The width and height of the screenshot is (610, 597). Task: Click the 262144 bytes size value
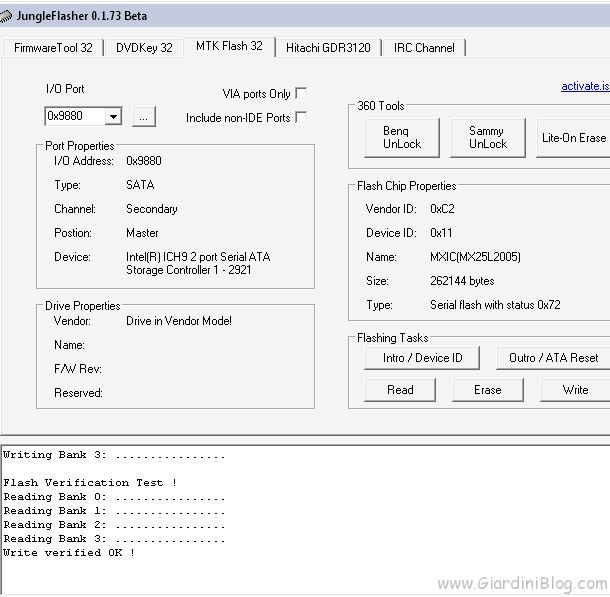[462, 281]
